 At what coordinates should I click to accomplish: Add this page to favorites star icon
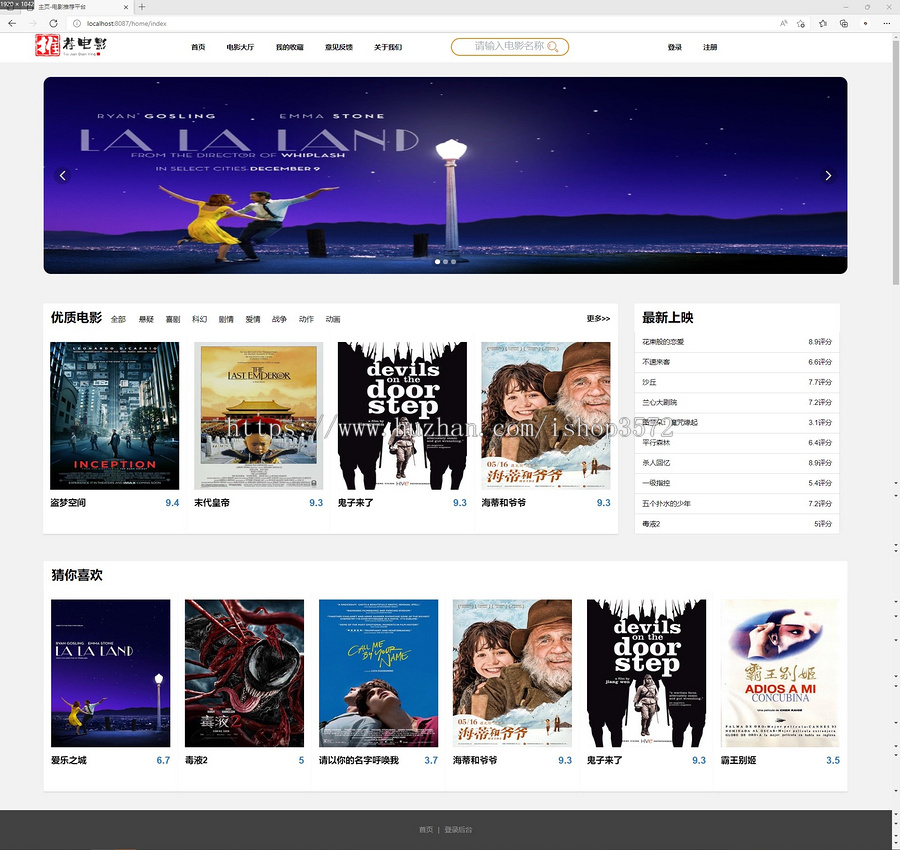point(801,24)
